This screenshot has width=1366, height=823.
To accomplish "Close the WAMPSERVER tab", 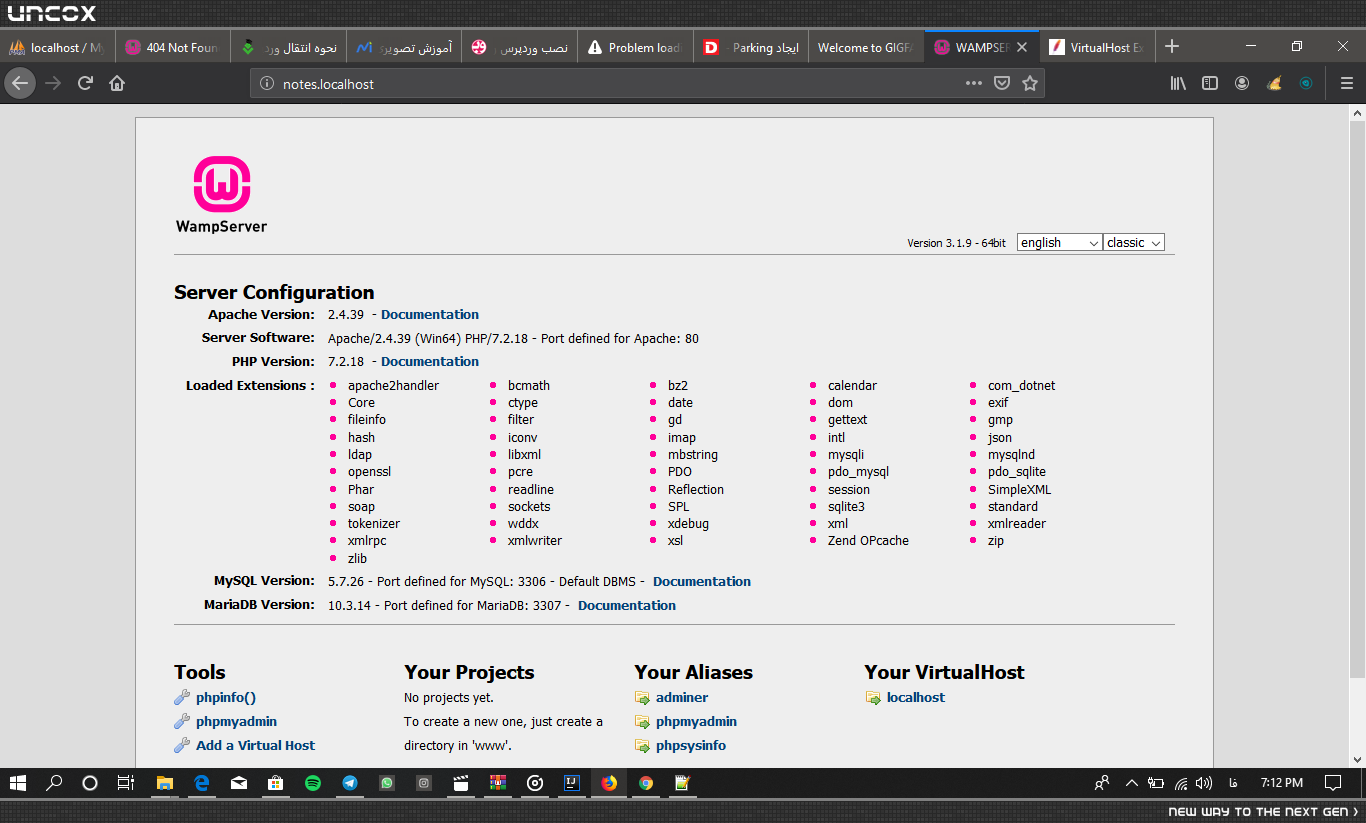I will pyautogui.click(x=1022, y=47).
